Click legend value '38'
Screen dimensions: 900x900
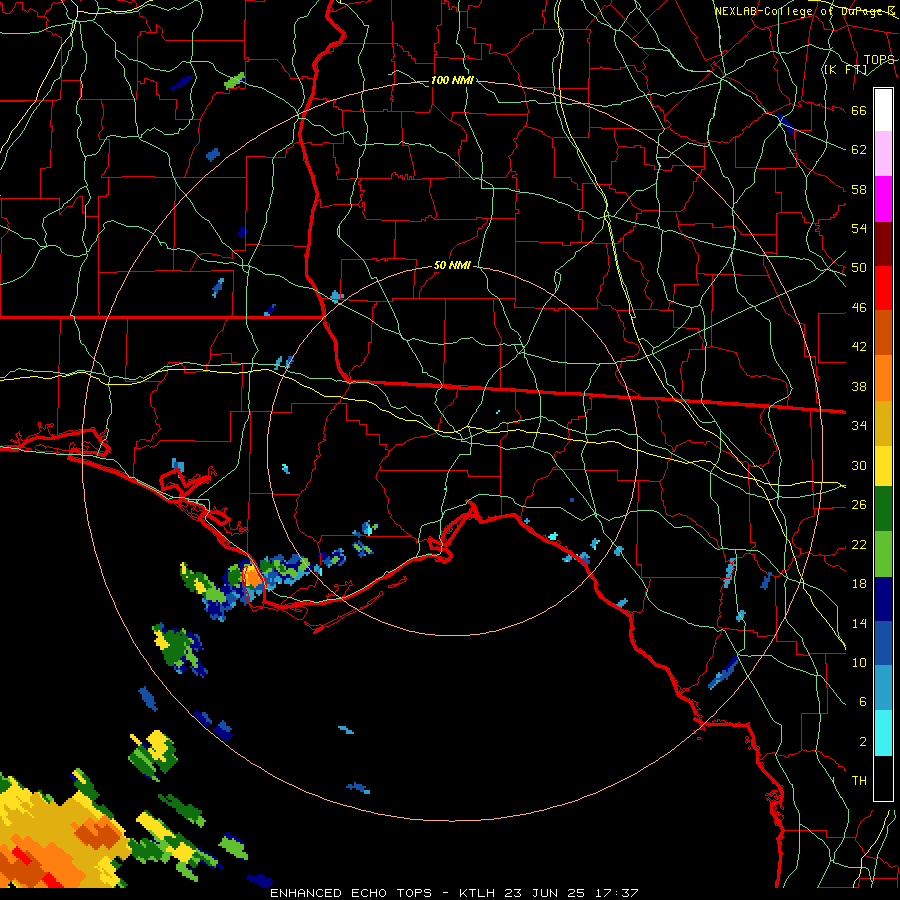click(859, 386)
